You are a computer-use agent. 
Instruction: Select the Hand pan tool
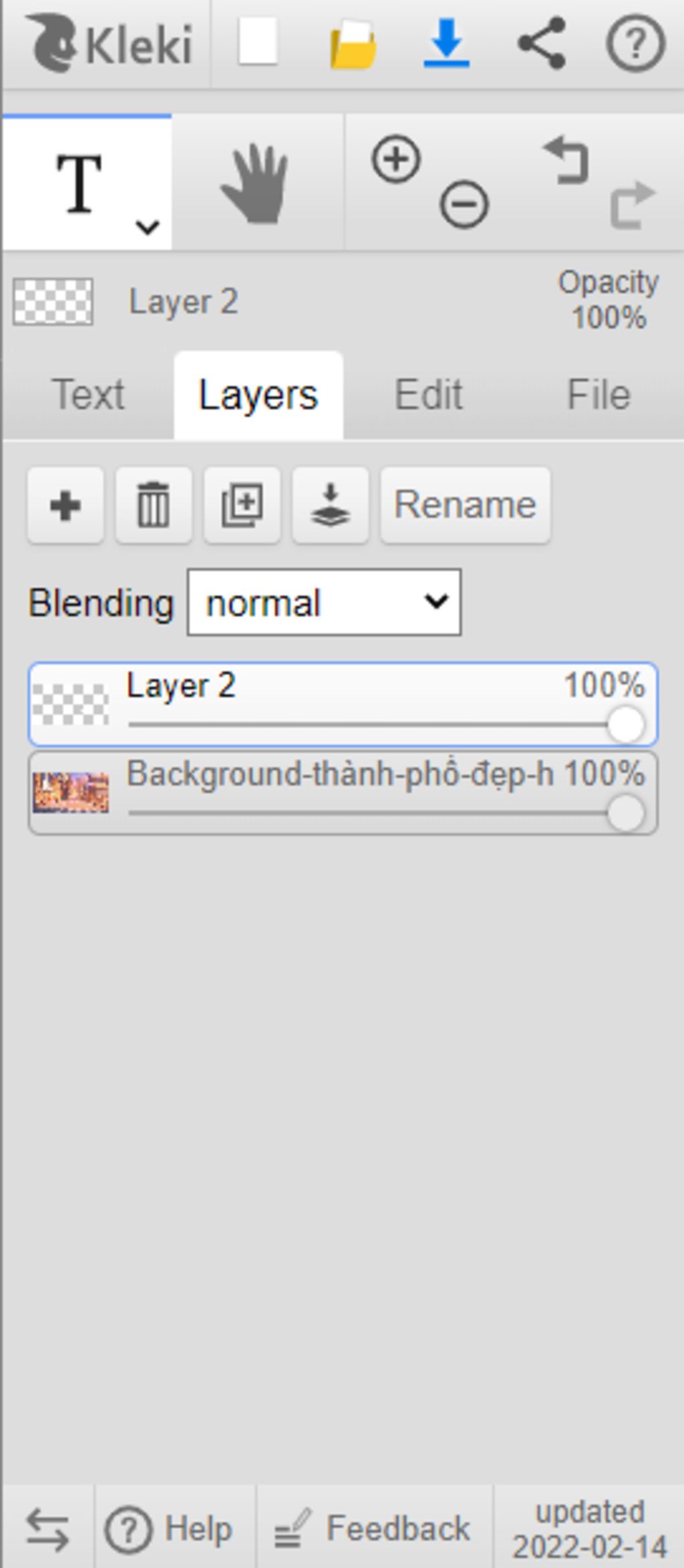(256, 183)
